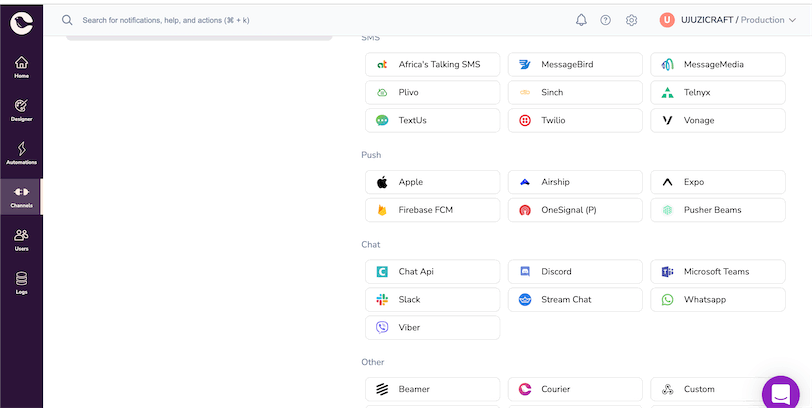Open the Home section in sidebar
The image size is (812, 408).
tap(21, 67)
